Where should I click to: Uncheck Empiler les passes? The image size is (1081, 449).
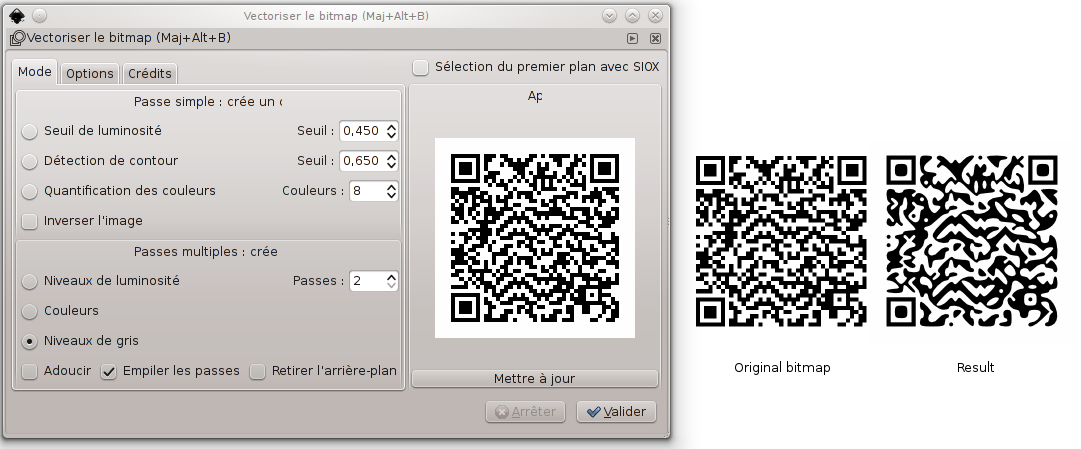tap(108, 372)
